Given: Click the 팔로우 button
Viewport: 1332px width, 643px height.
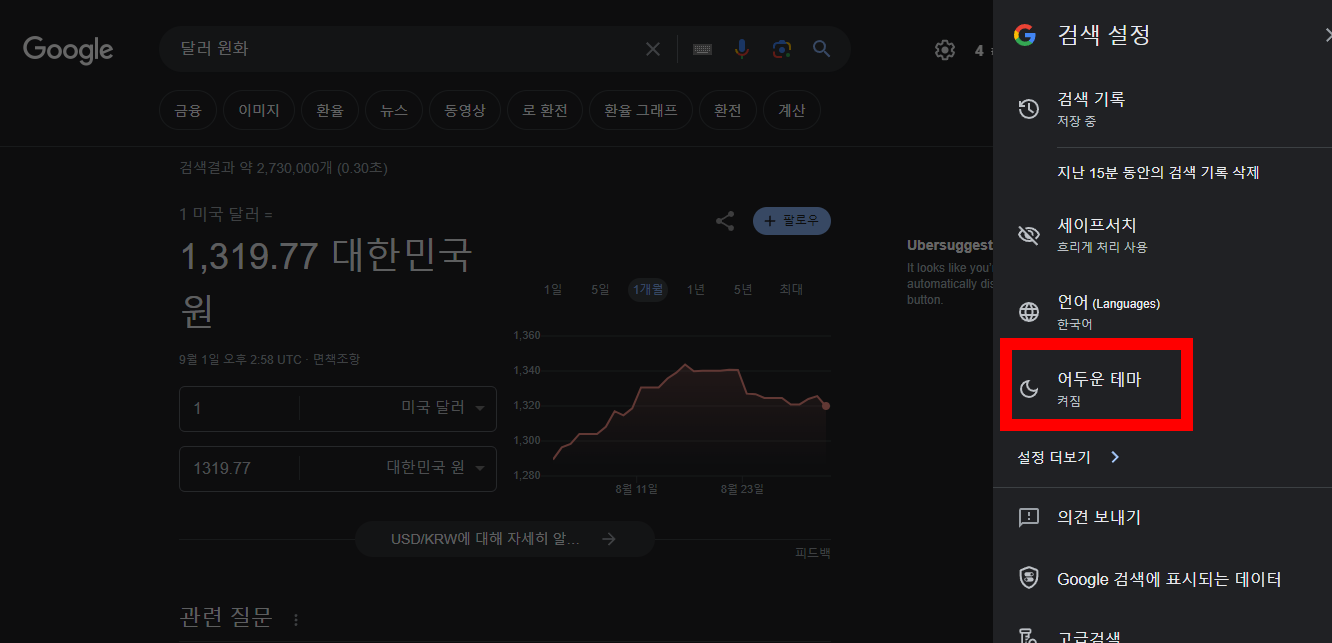Looking at the screenshot, I should click(792, 221).
